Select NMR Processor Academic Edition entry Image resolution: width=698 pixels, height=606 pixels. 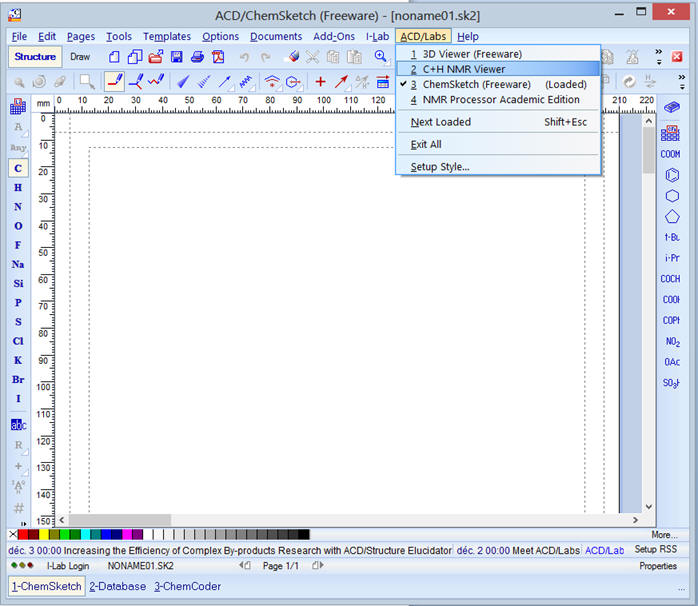(x=498, y=100)
